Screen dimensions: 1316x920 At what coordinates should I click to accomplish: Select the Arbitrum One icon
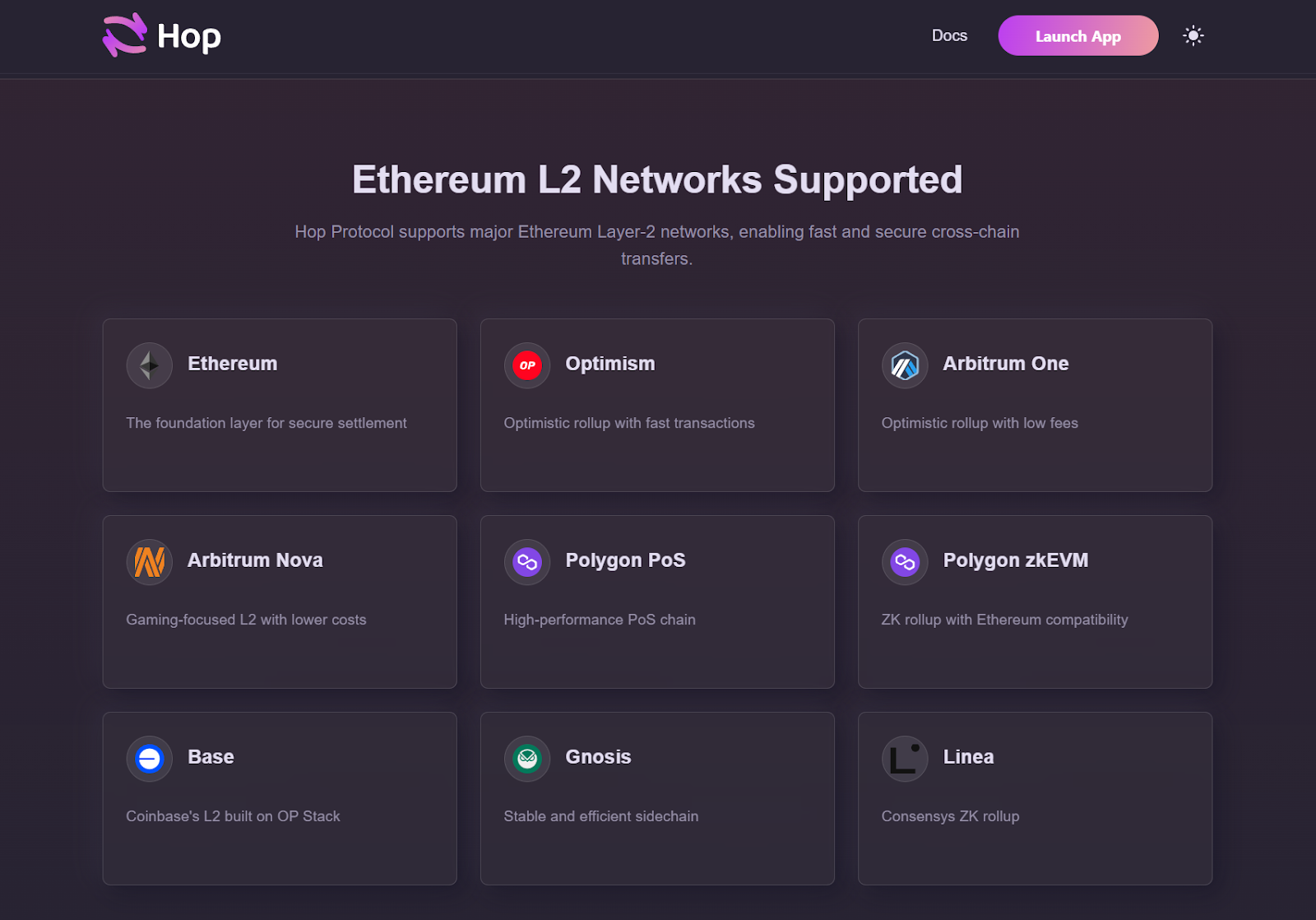coord(905,365)
